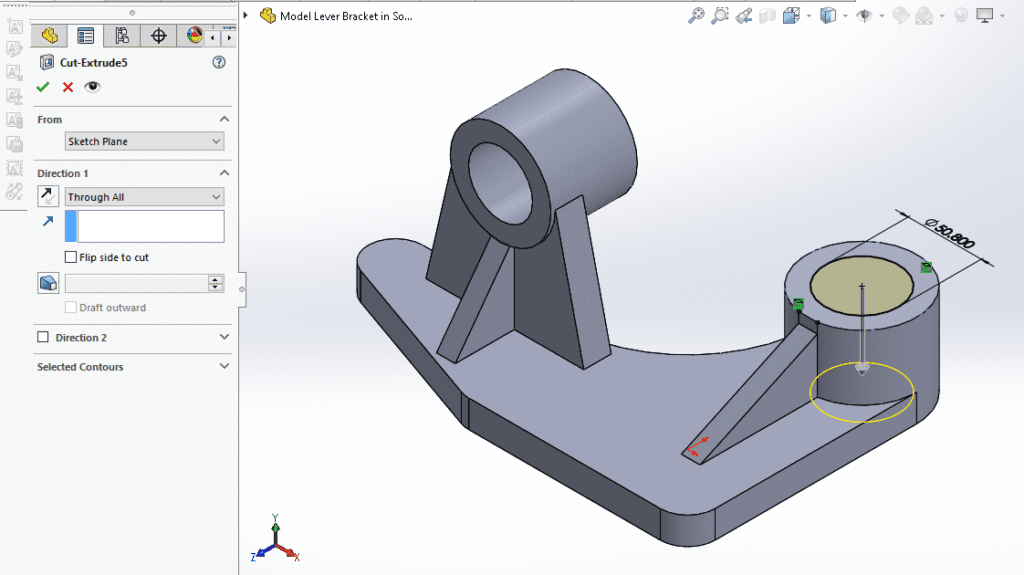
Task: Click the Cut-Extrude5 feature icon
Action: [x=47, y=63]
